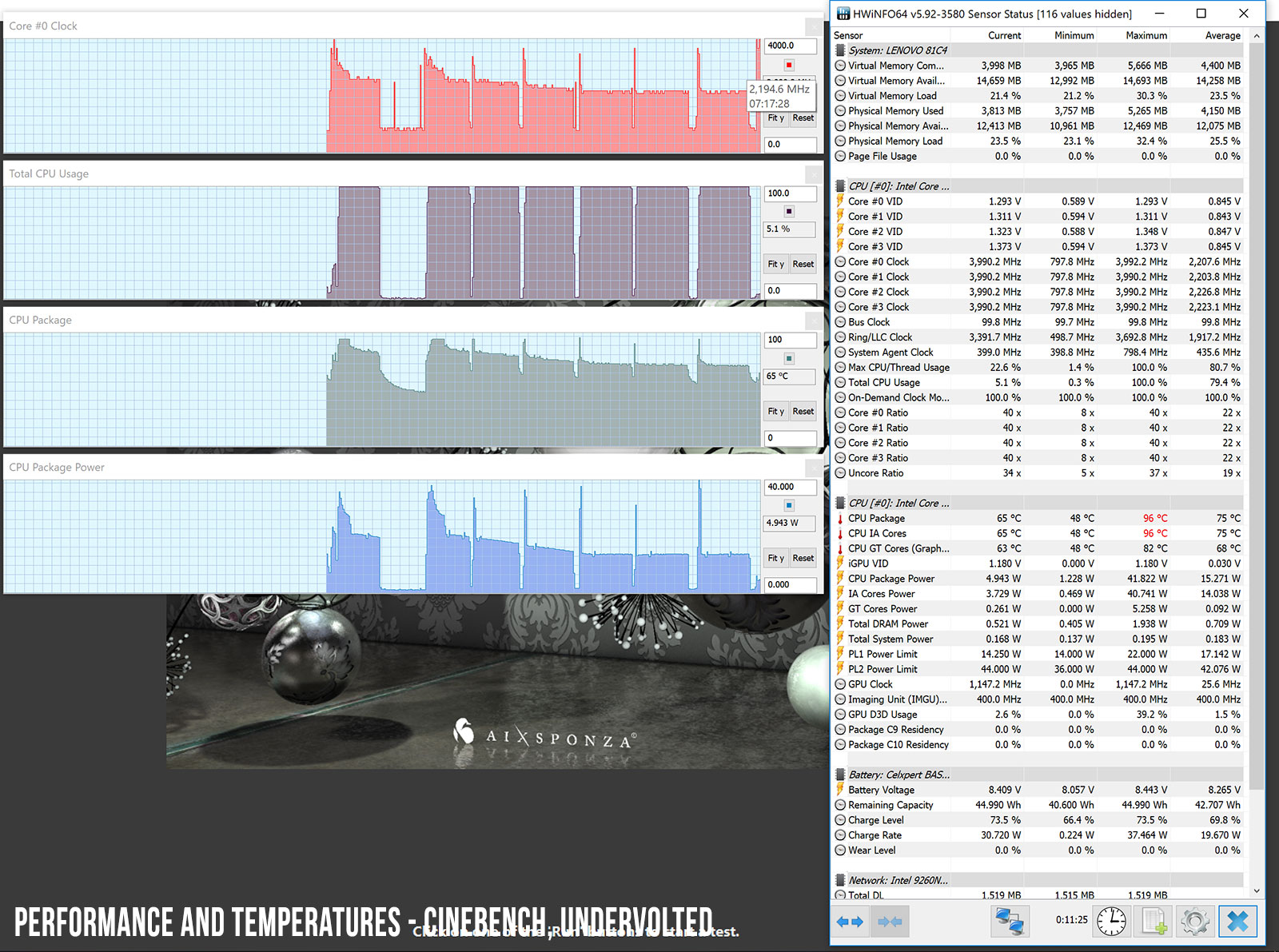Screen dimensions: 1279x952
Task: Open sensor settings gear icon
Action: 1195,922
